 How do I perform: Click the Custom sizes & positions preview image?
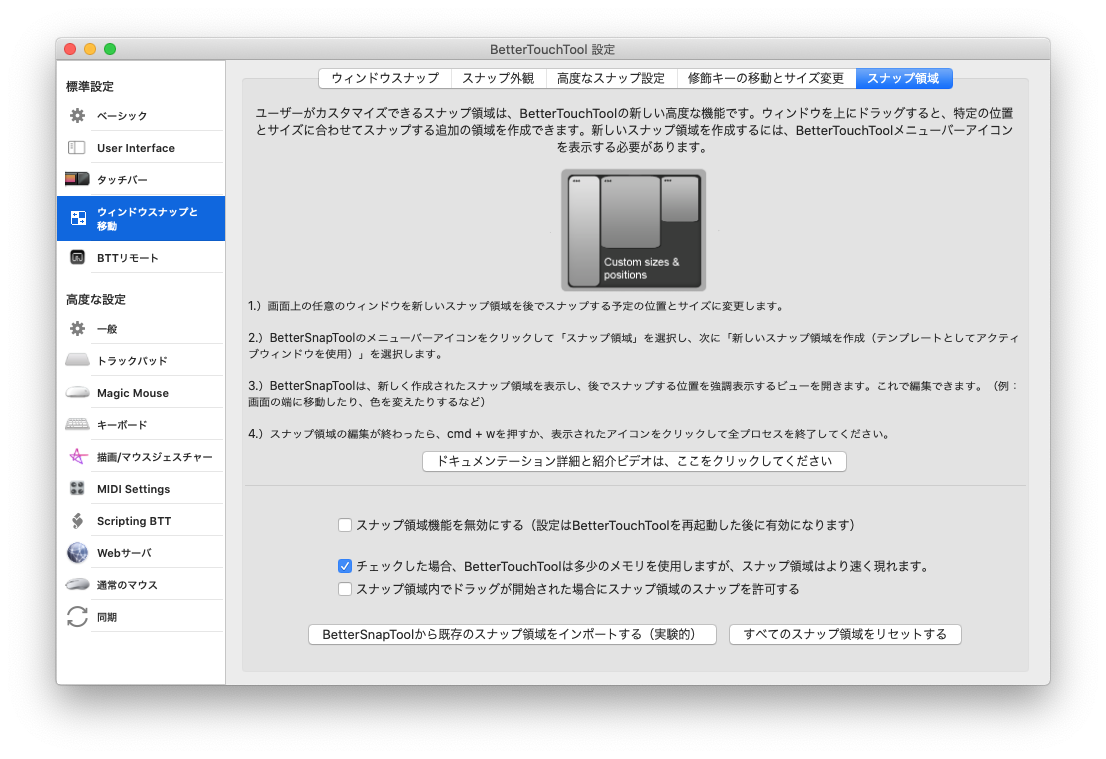633,230
